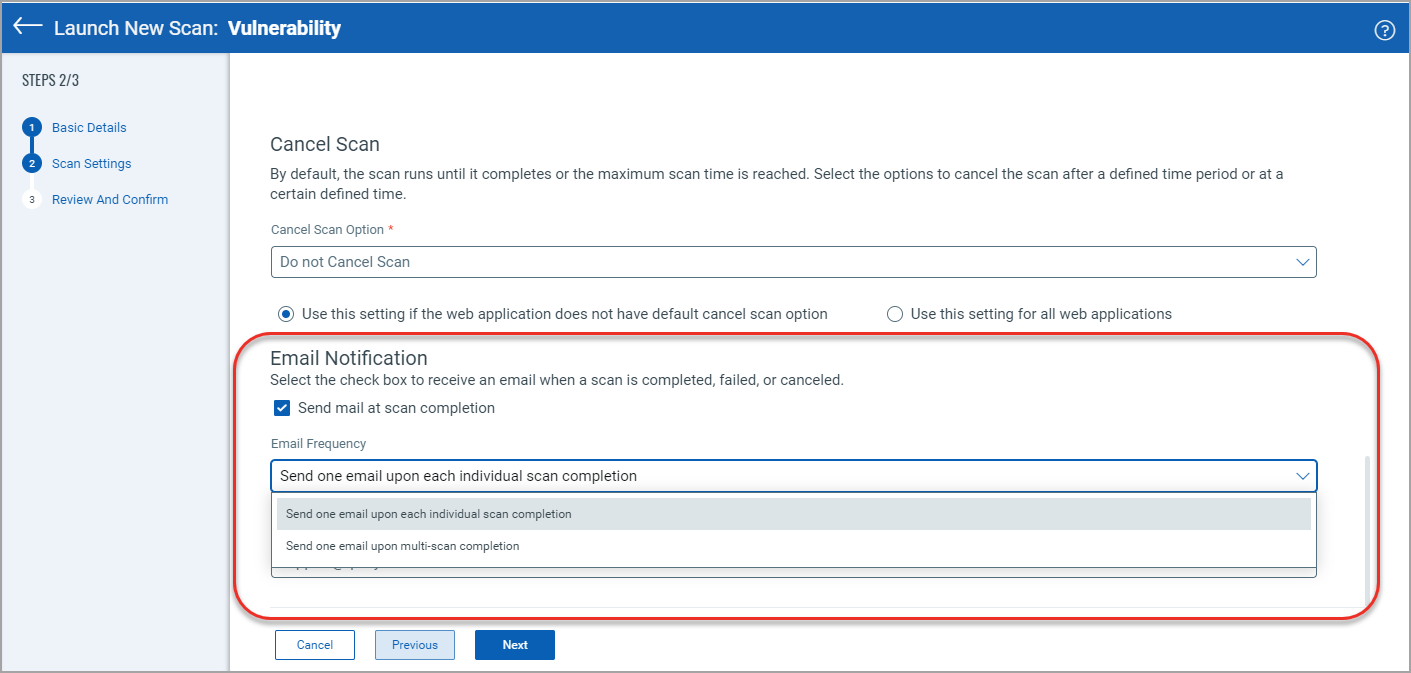Jump to Review And Confirm step
Viewport: 1411px width, 673px height.
pyautogui.click(x=110, y=200)
